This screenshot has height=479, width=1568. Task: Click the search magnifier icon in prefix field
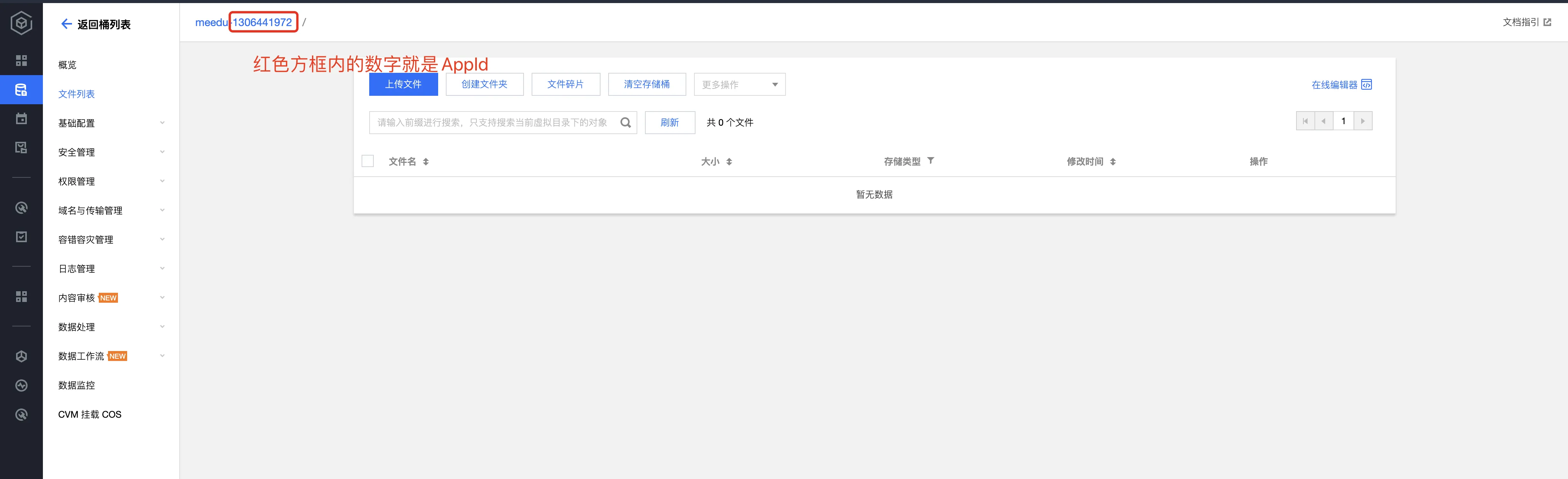pyautogui.click(x=625, y=122)
